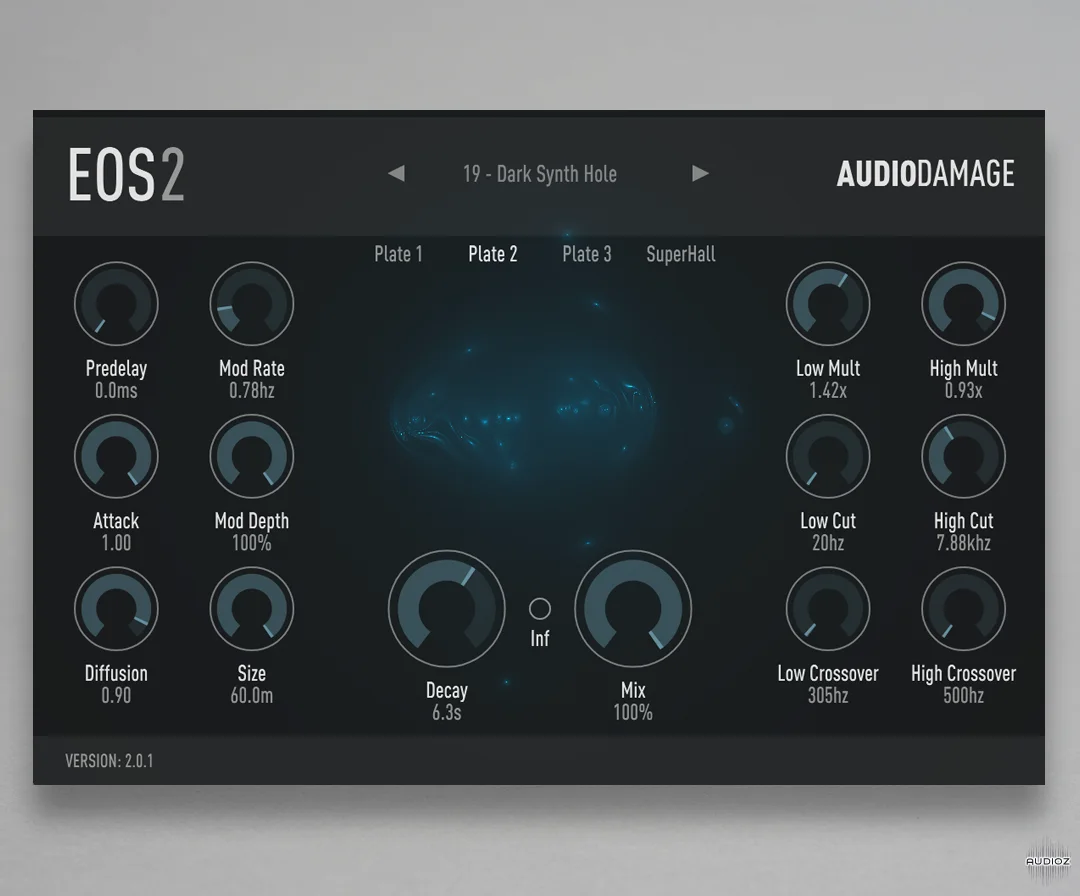Click the VERSION: 2.0.1 text

click(110, 761)
